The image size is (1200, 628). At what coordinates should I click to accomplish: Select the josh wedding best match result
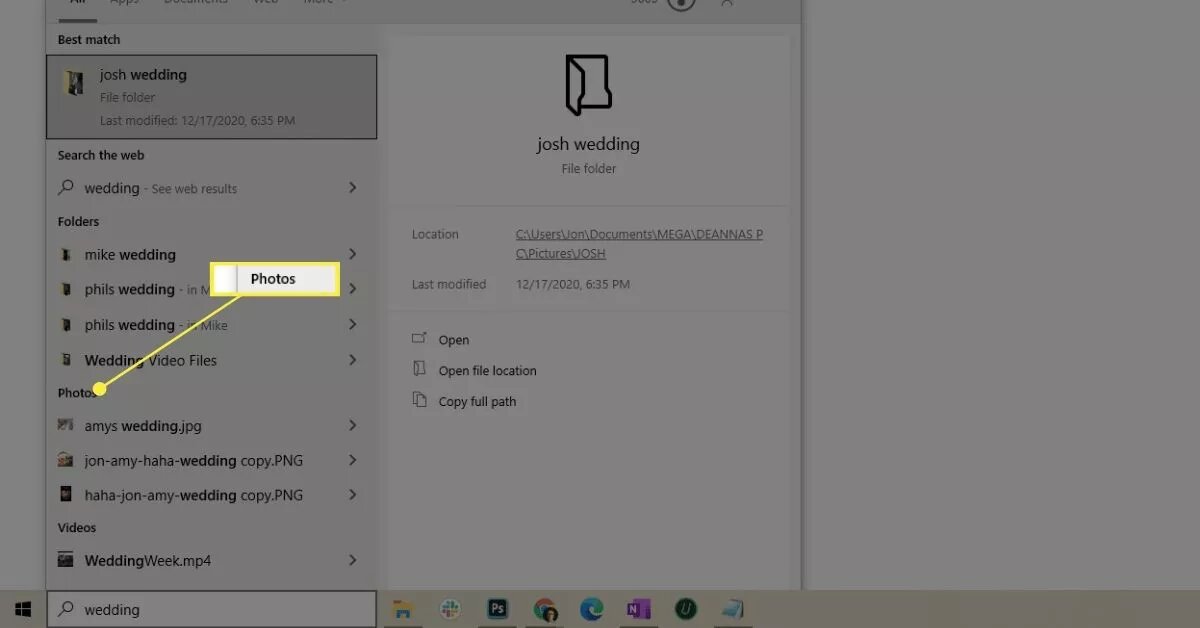(211, 96)
